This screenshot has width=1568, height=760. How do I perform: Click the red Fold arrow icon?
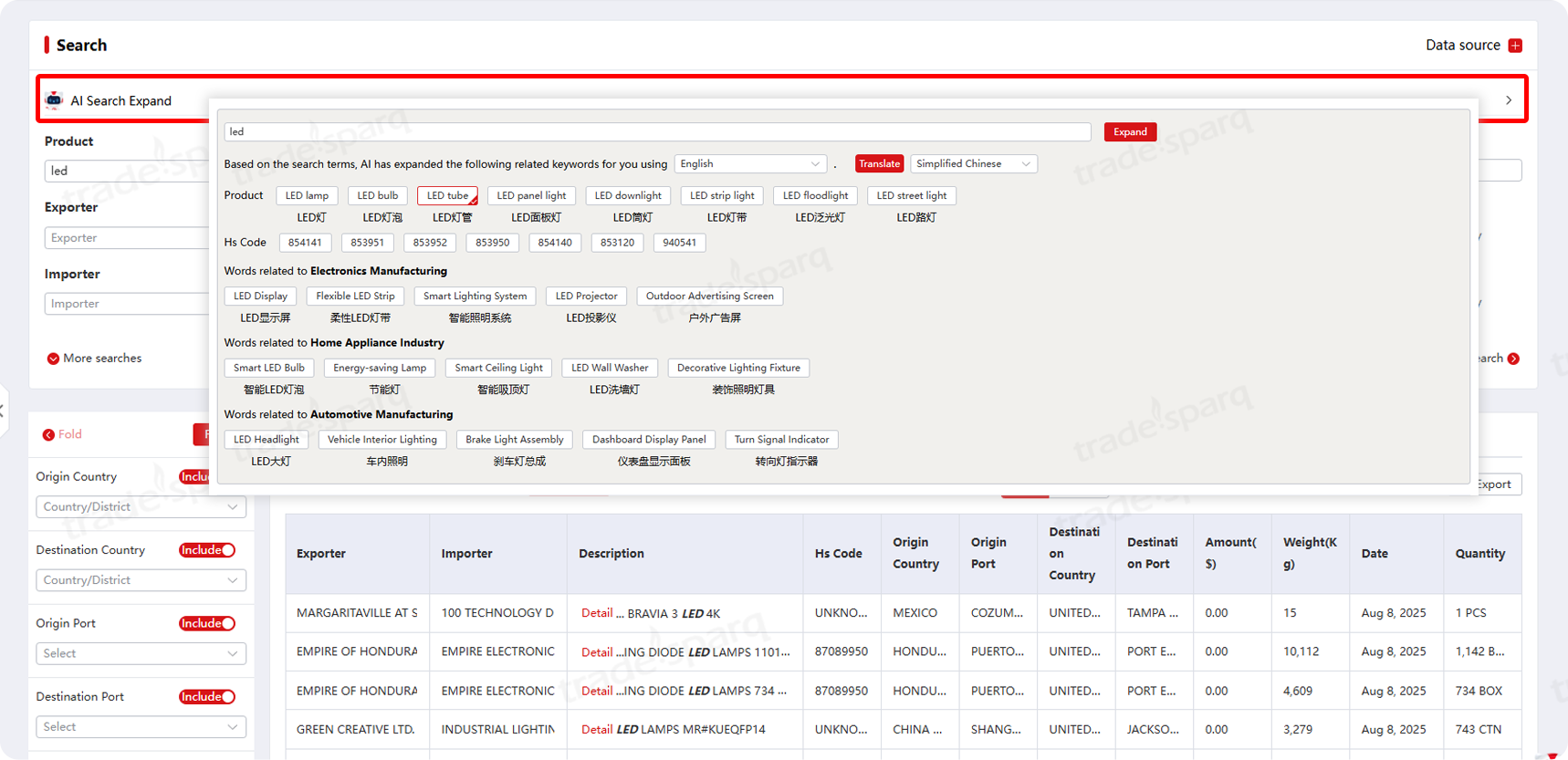click(x=48, y=435)
